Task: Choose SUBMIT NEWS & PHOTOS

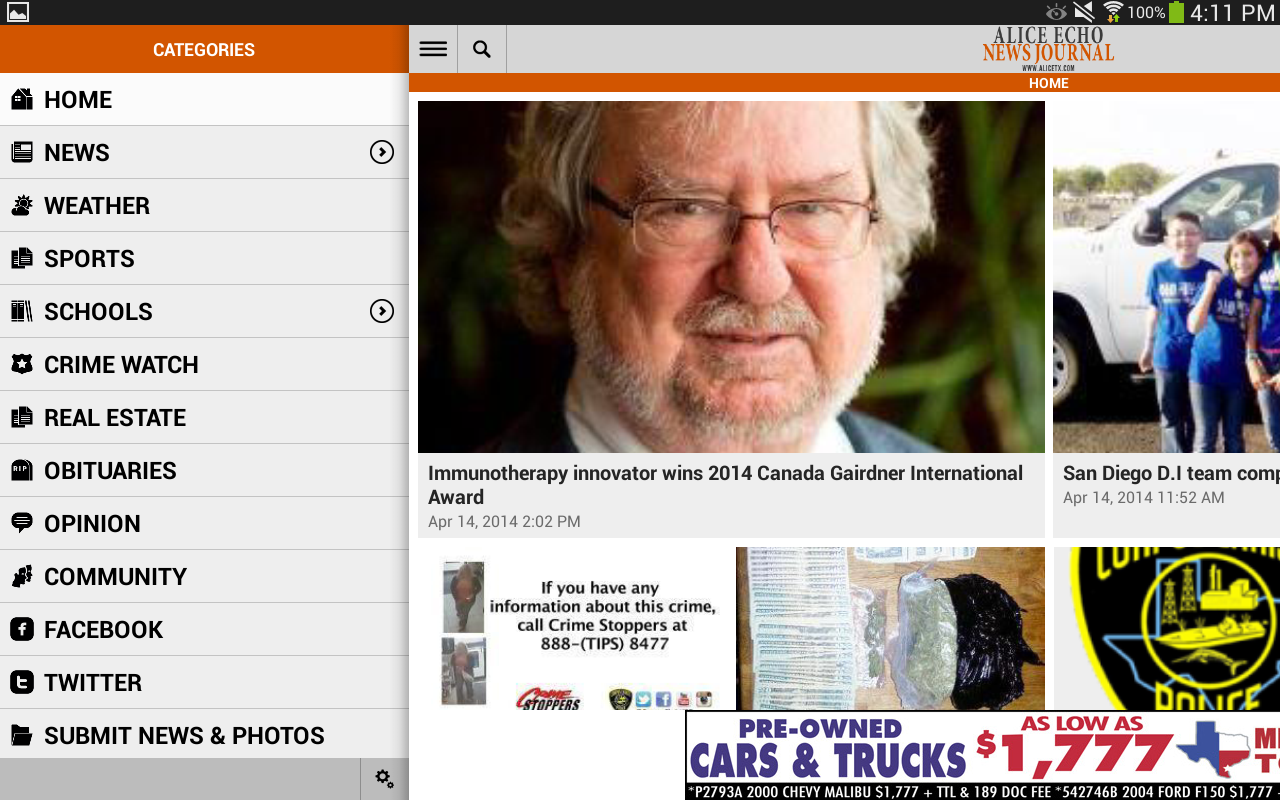Action: (204, 735)
